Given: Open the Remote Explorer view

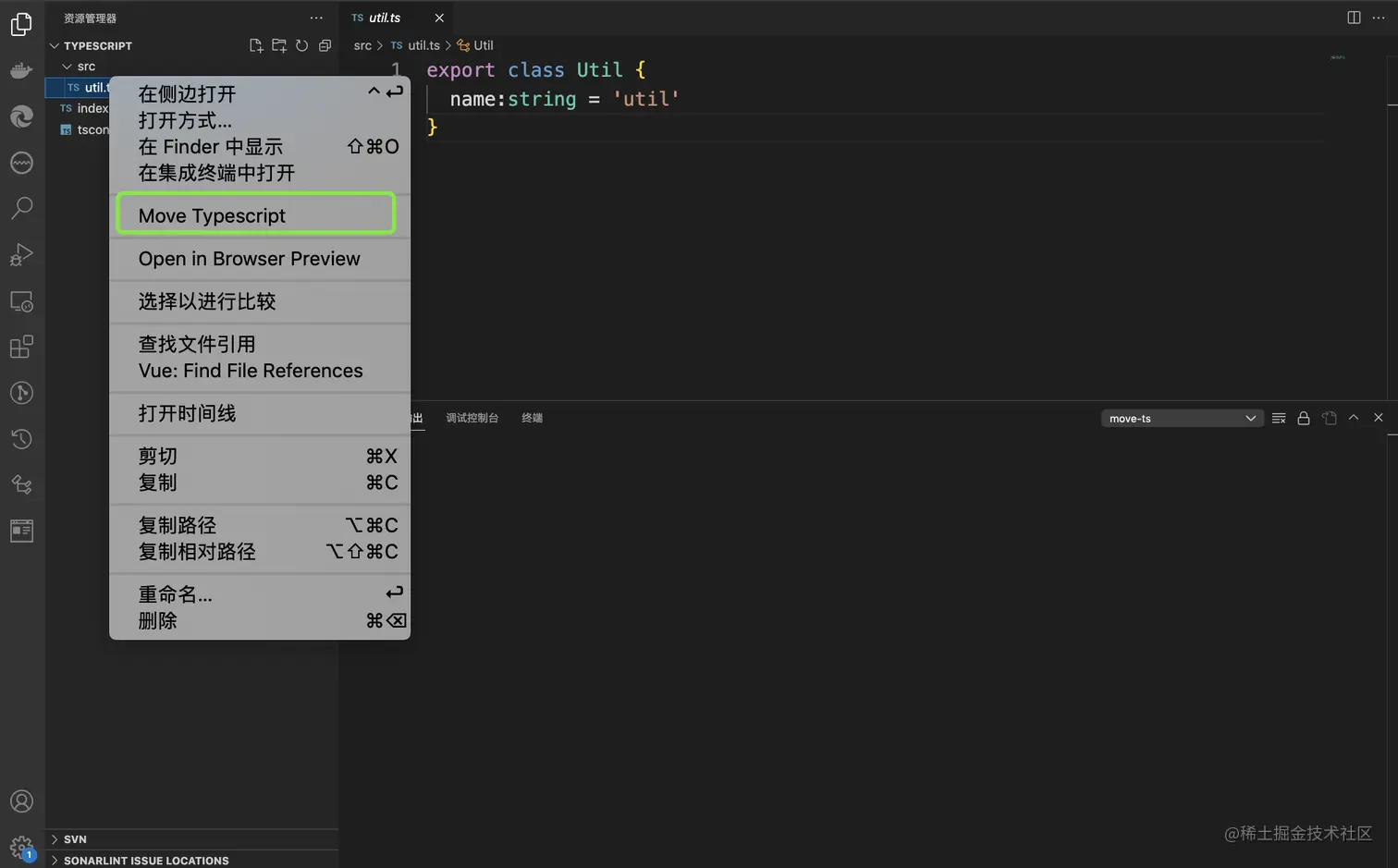Looking at the screenshot, I should 21,301.
